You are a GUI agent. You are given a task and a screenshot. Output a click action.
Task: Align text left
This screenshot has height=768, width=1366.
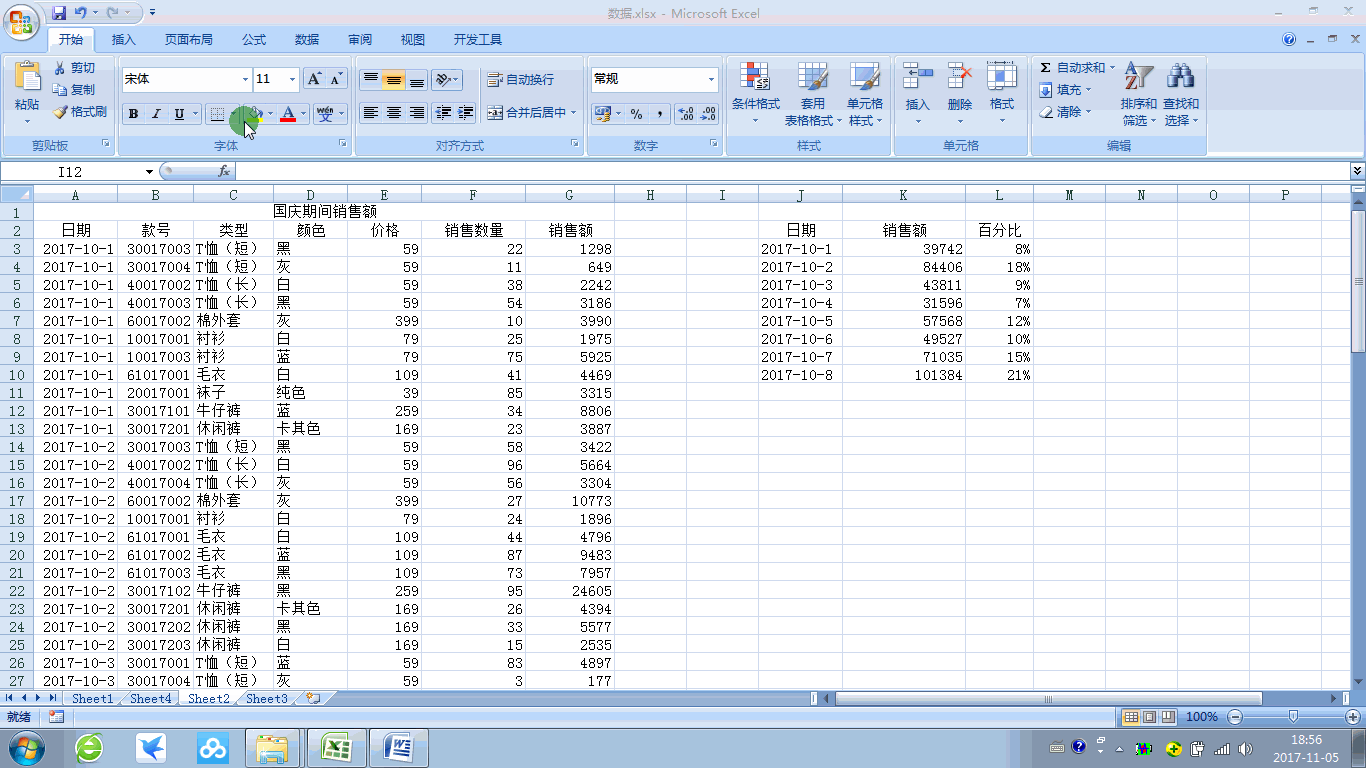(x=371, y=113)
